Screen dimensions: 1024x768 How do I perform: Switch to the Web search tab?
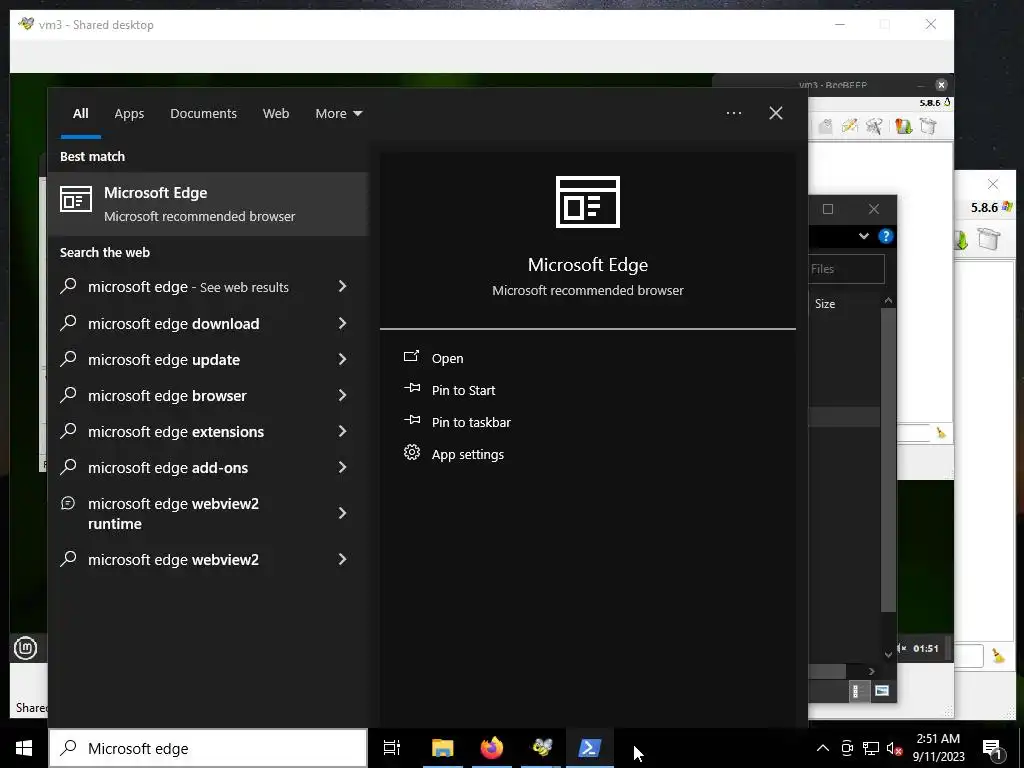point(276,114)
